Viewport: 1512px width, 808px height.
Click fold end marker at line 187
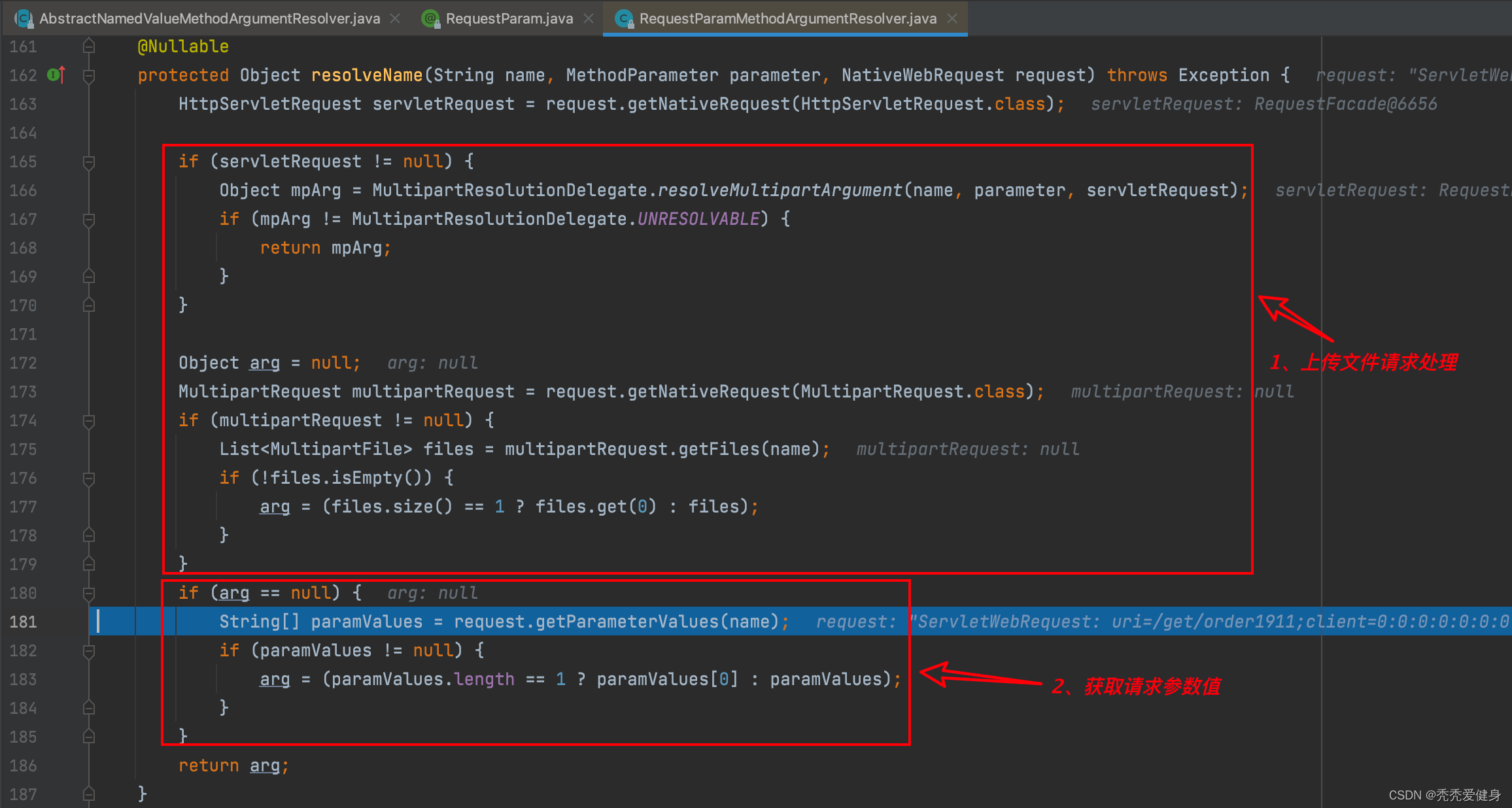point(89,794)
